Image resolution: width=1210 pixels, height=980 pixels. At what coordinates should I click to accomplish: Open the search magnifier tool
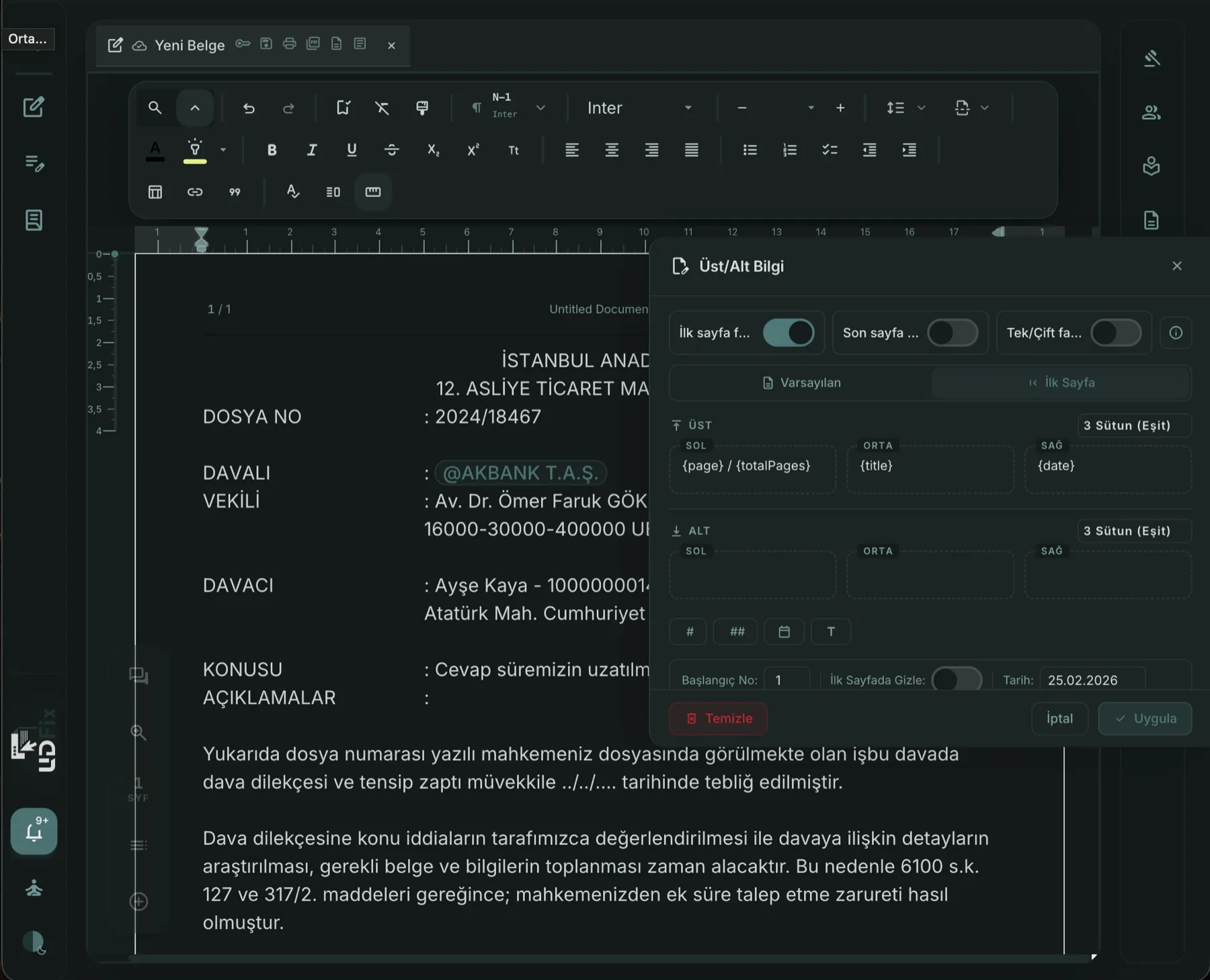pyautogui.click(x=155, y=108)
